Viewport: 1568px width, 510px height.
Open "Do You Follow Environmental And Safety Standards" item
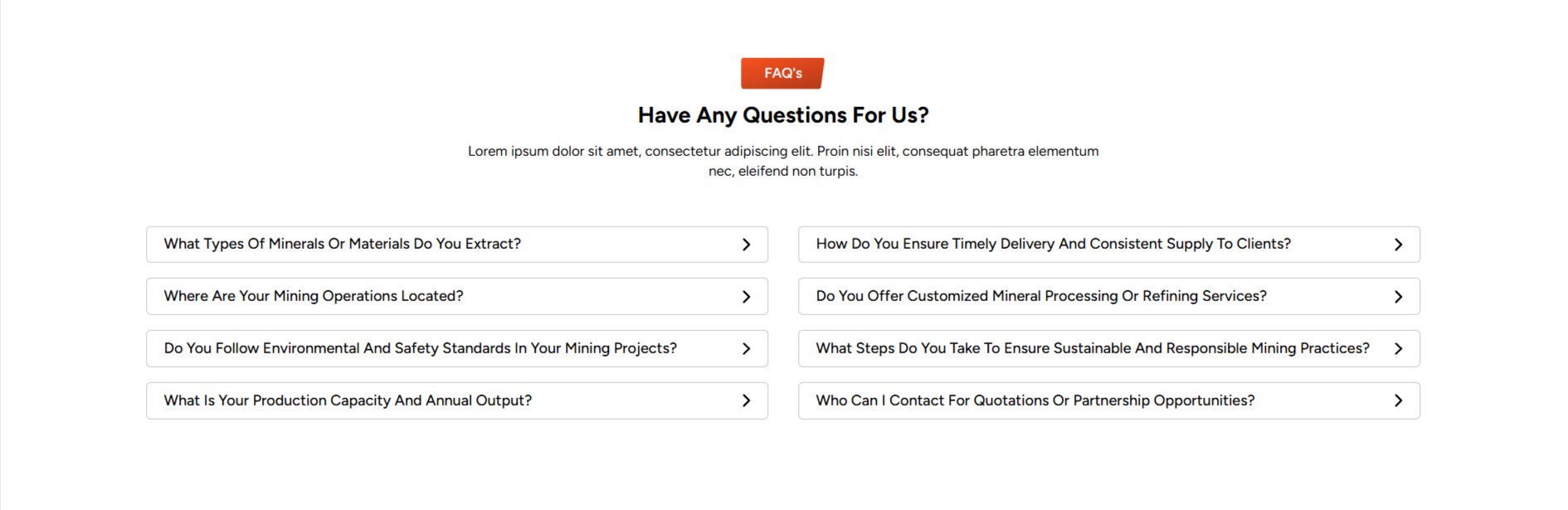420,348
